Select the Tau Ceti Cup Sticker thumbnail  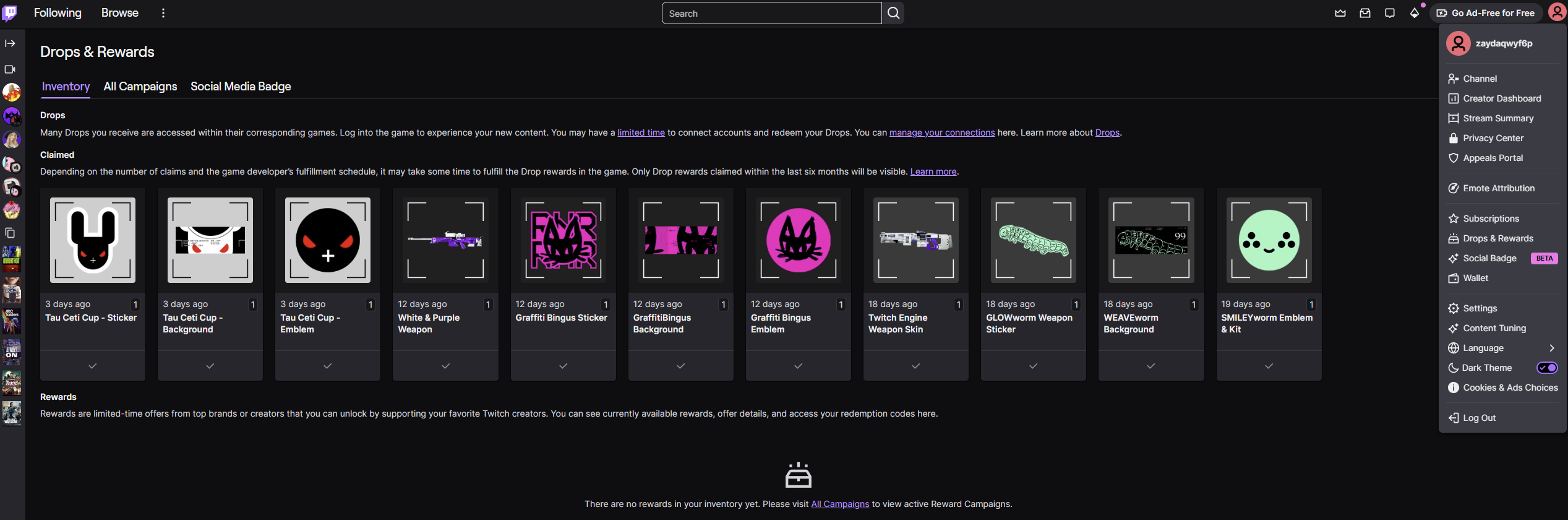click(93, 240)
